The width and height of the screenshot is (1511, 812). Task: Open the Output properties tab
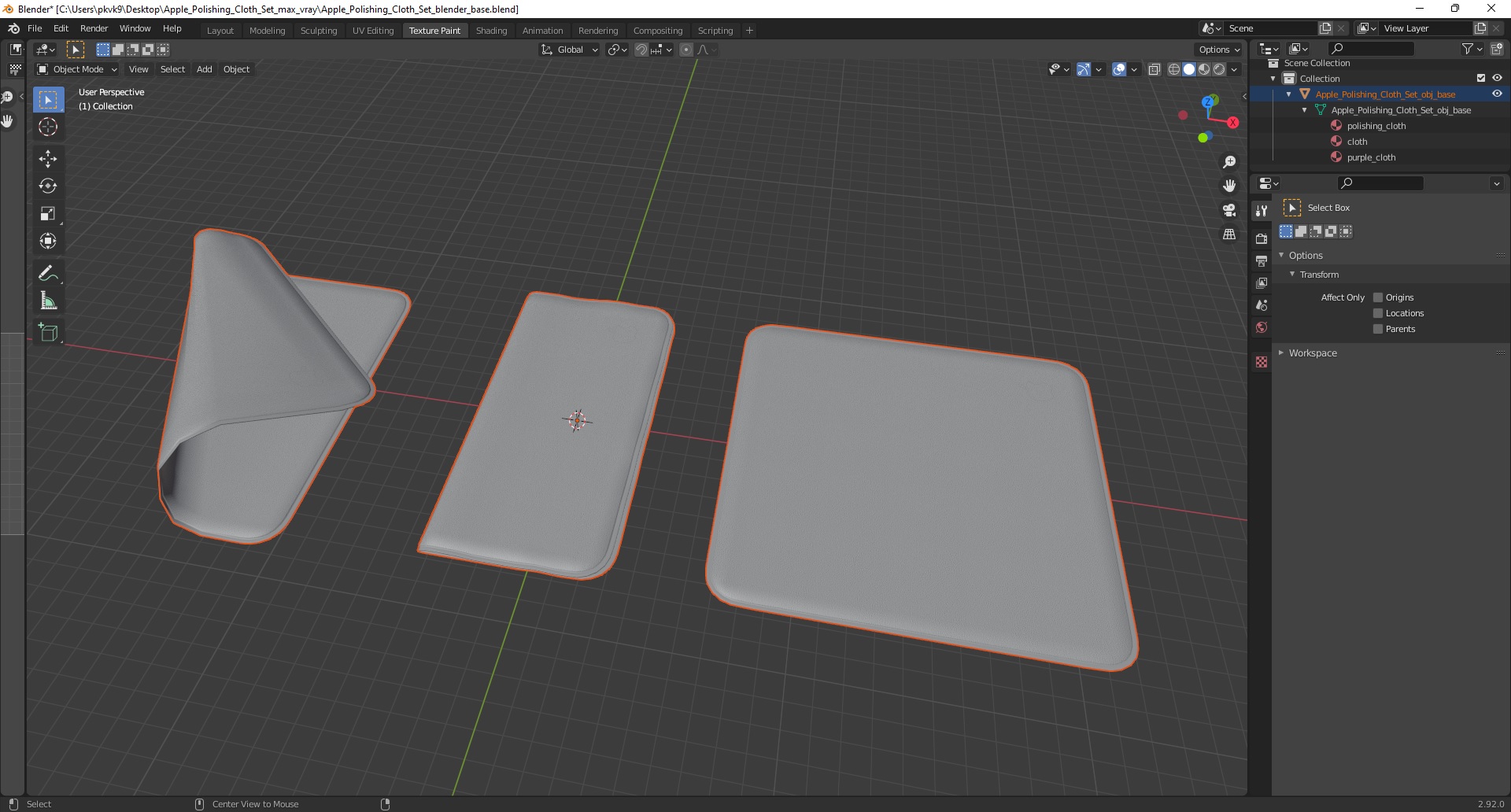tap(1262, 260)
